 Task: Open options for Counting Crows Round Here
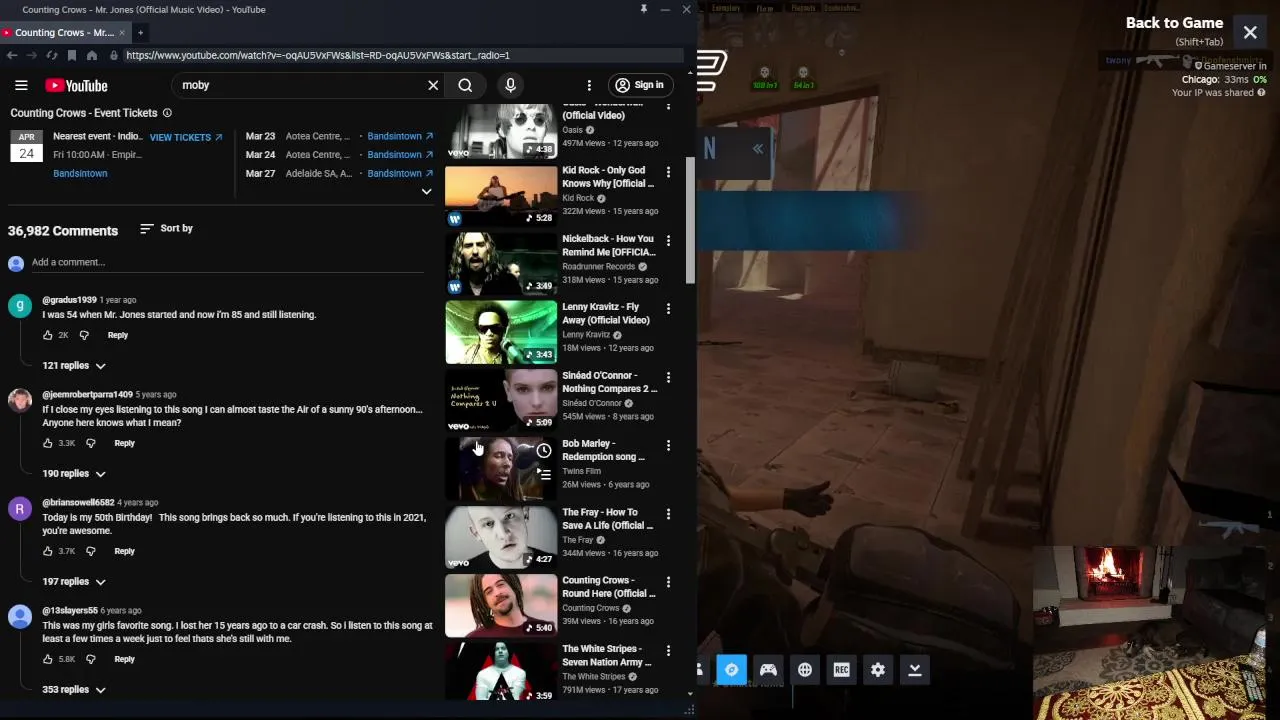pyautogui.click(x=668, y=582)
